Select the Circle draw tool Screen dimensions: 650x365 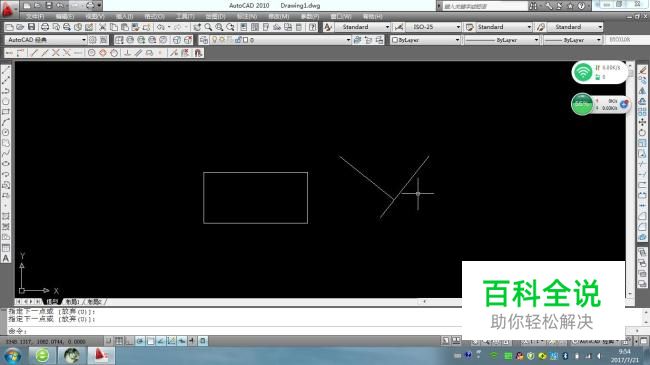6,132
